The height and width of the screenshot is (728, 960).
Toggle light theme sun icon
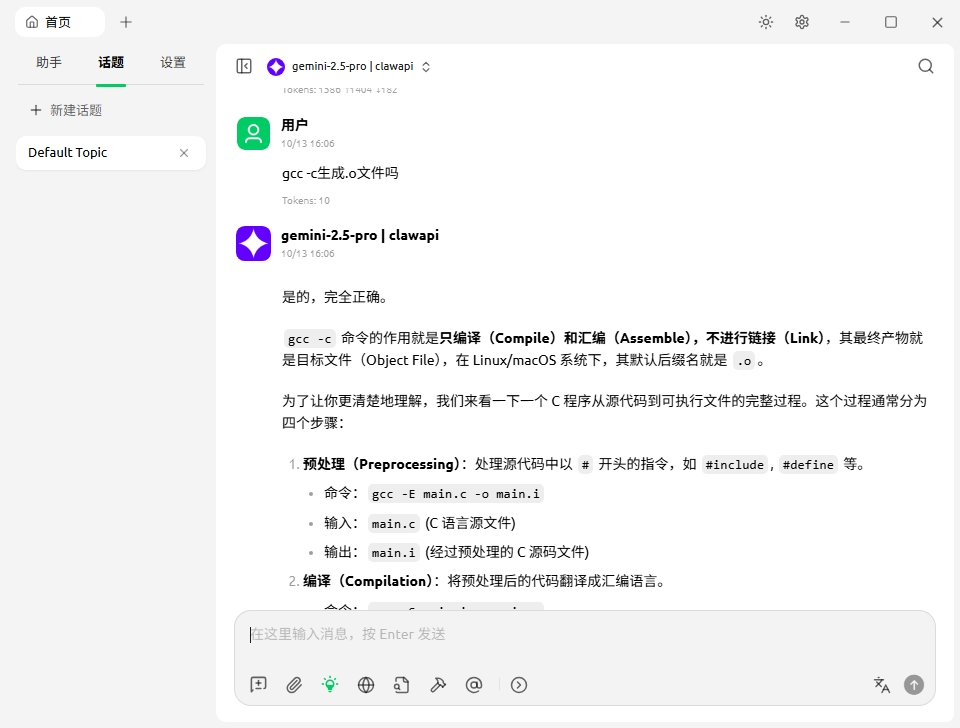coord(765,22)
